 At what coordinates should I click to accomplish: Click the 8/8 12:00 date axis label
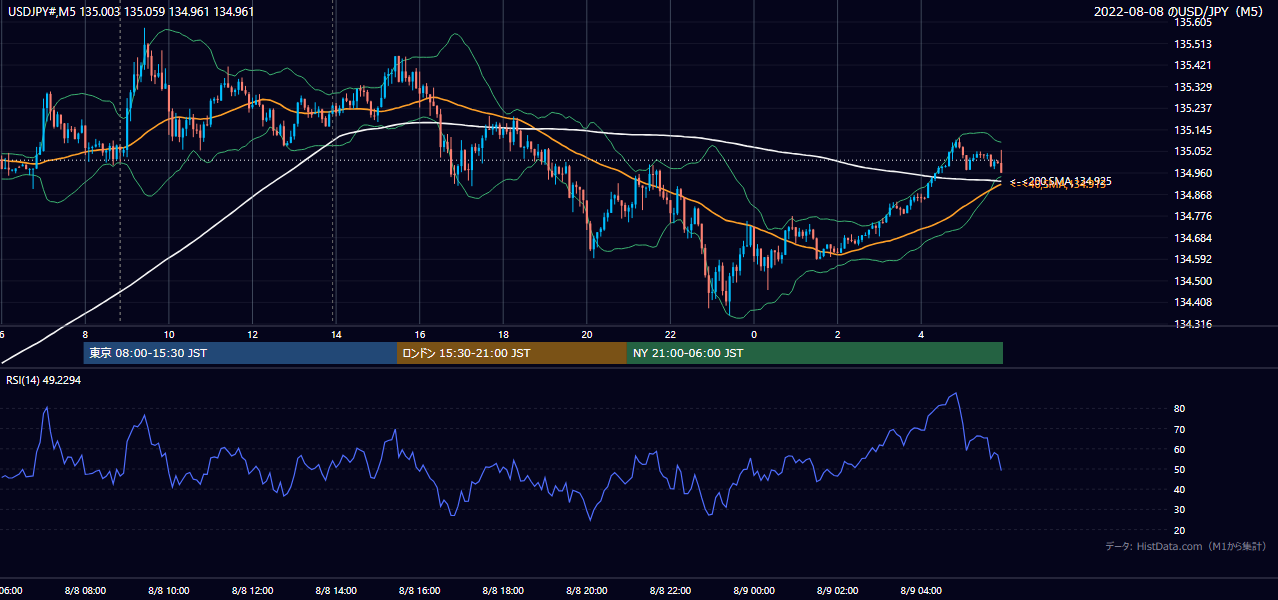coord(252,591)
